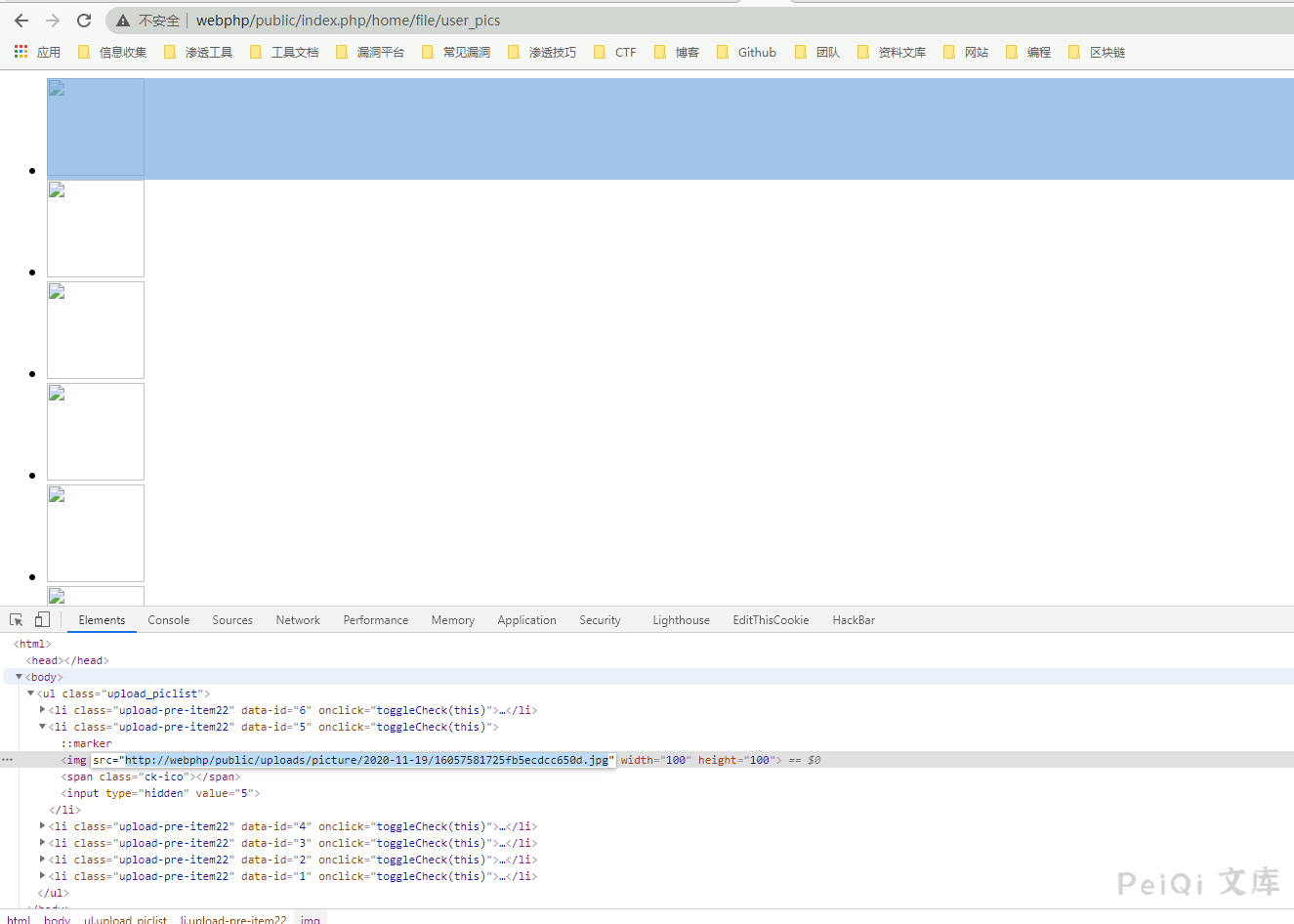Open the CTF bookmark folder
The image size is (1294, 924).
pyautogui.click(x=615, y=52)
